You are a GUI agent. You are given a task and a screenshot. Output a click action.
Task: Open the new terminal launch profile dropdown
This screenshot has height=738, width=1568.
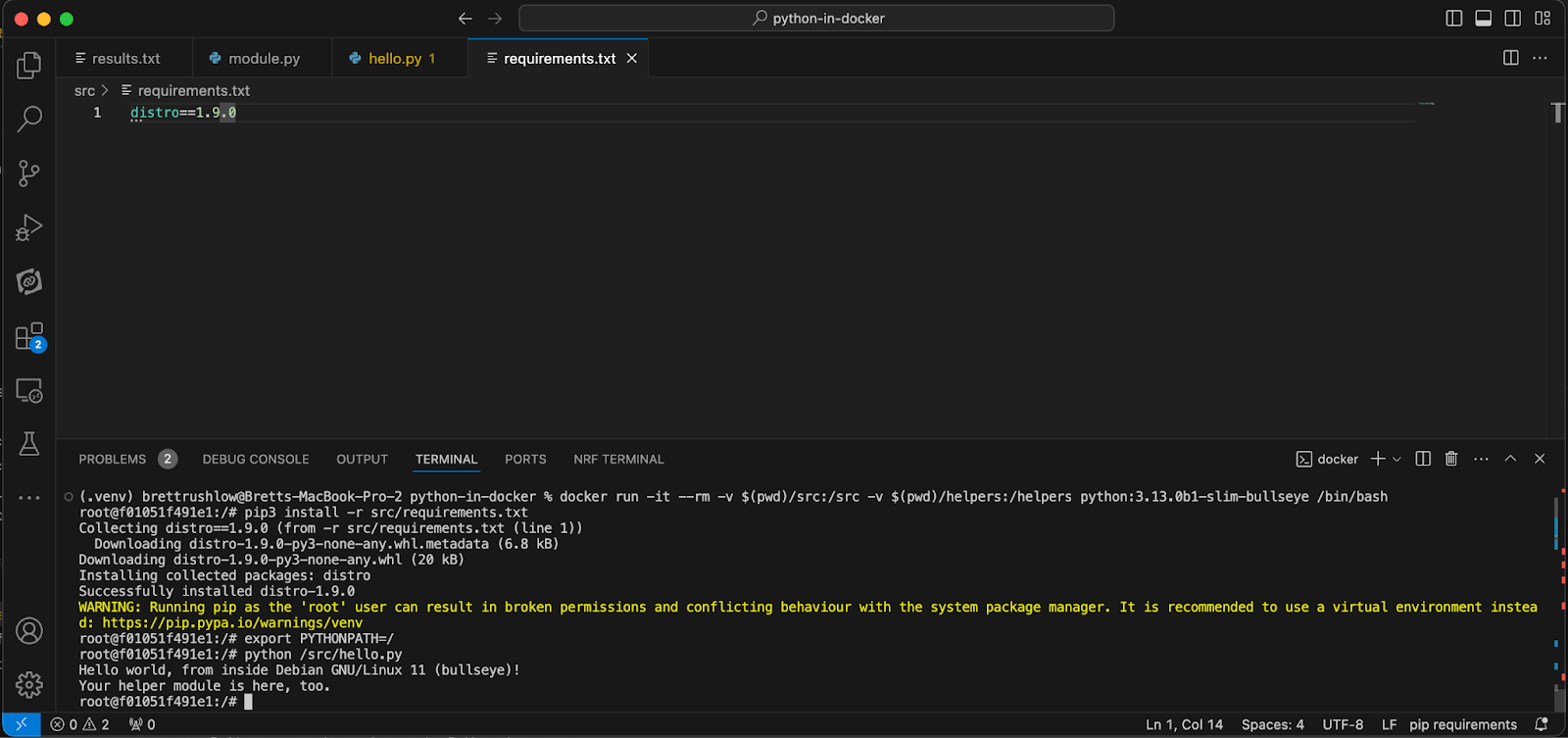tap(1397, 459)
